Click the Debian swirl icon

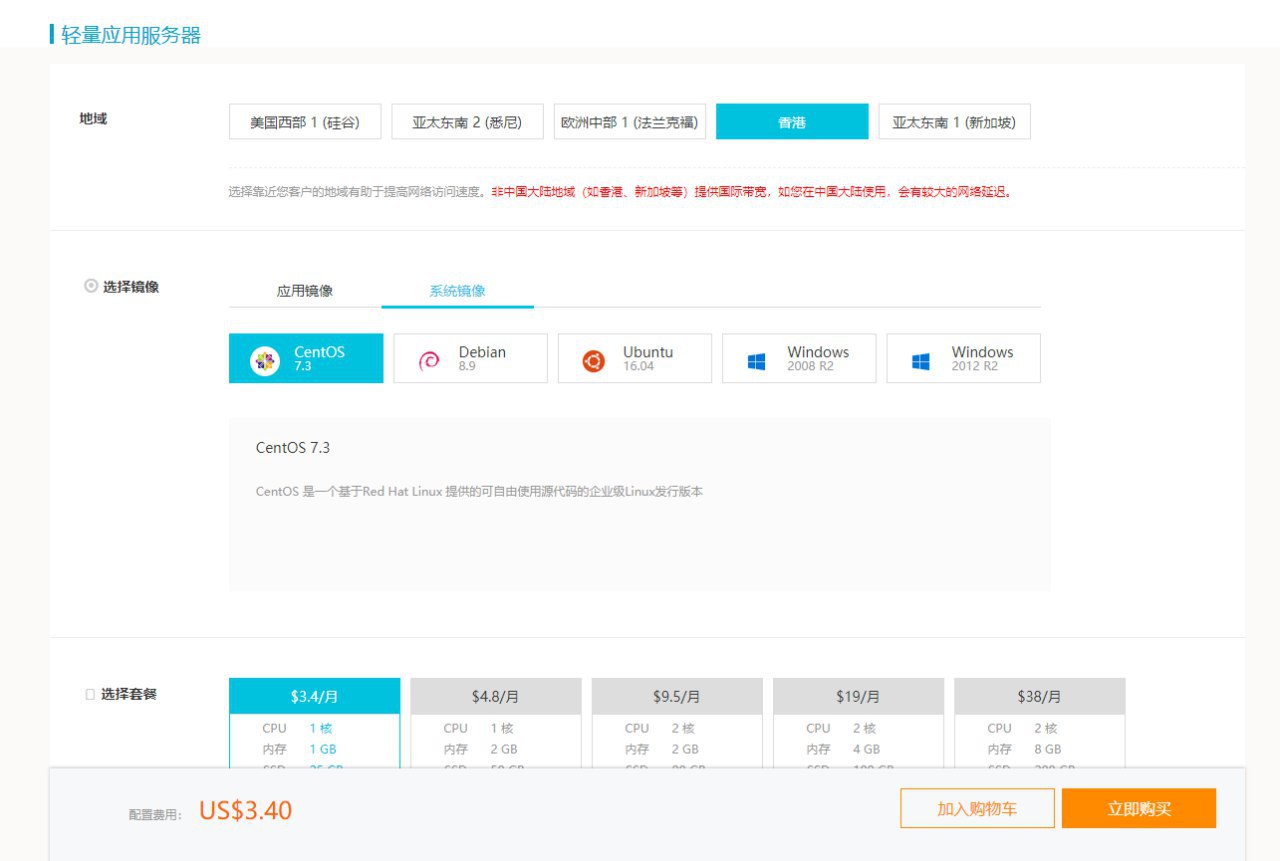(x=429, y=361)
